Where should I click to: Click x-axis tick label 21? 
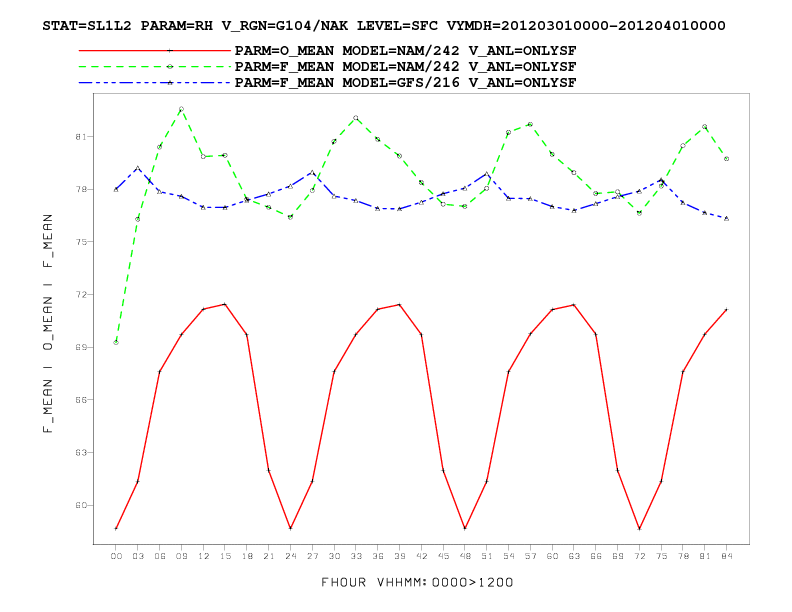[269, 556]
